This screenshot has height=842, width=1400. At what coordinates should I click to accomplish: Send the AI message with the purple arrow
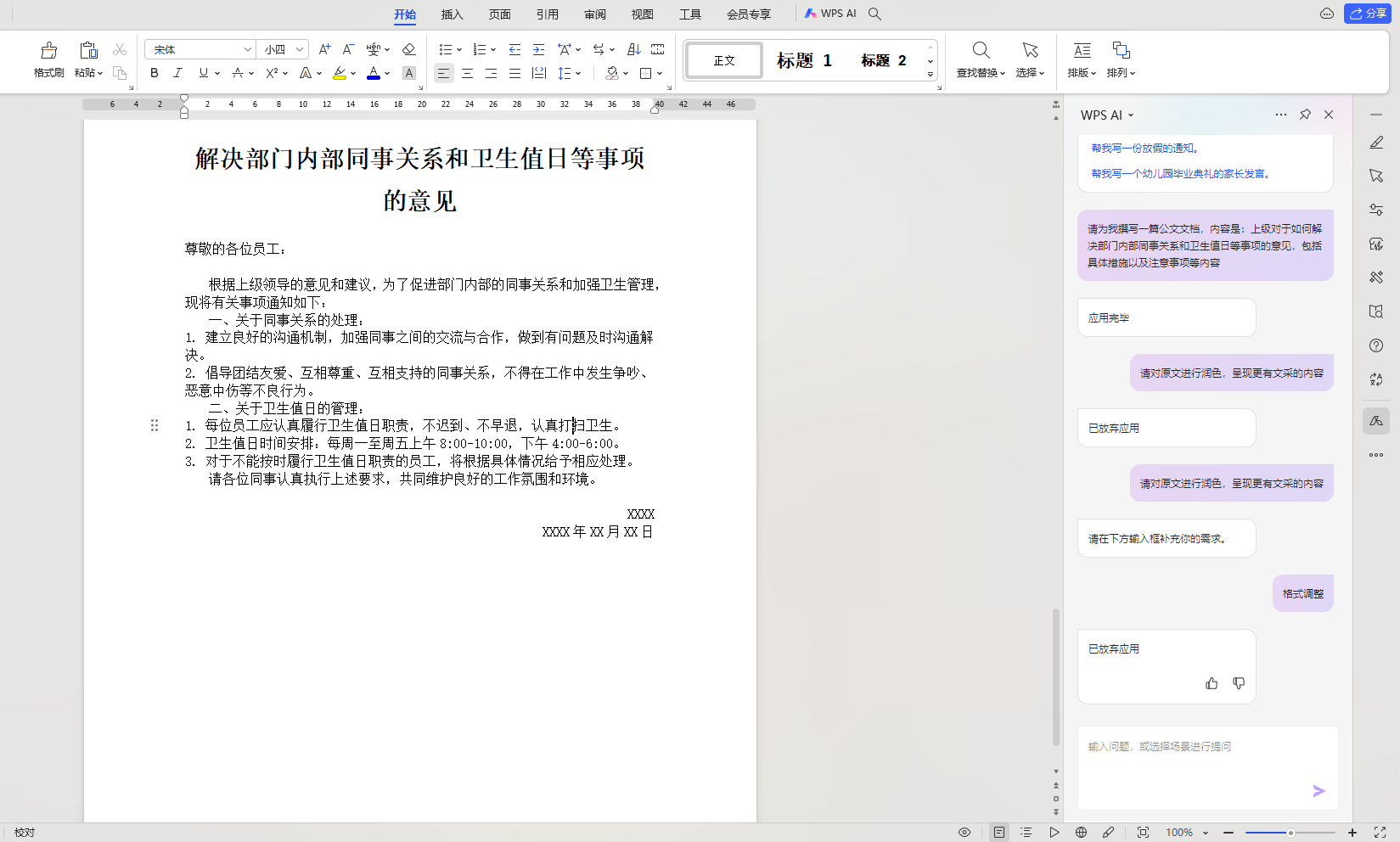tap(1318, 791)
